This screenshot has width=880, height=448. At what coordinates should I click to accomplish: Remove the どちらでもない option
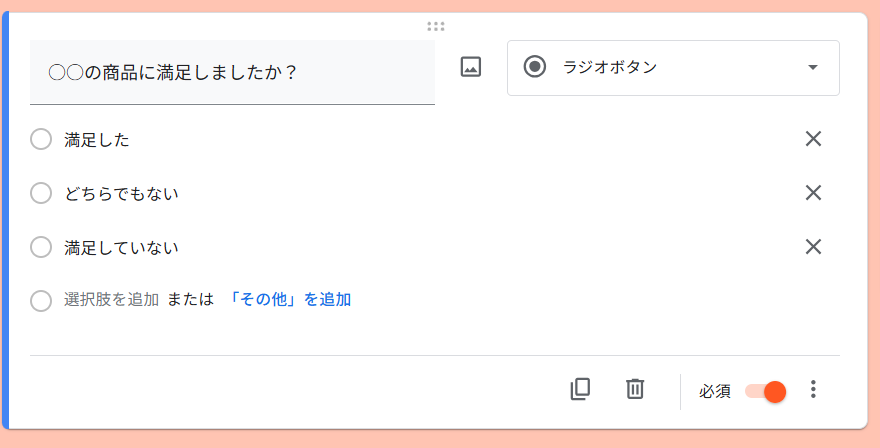813,193
